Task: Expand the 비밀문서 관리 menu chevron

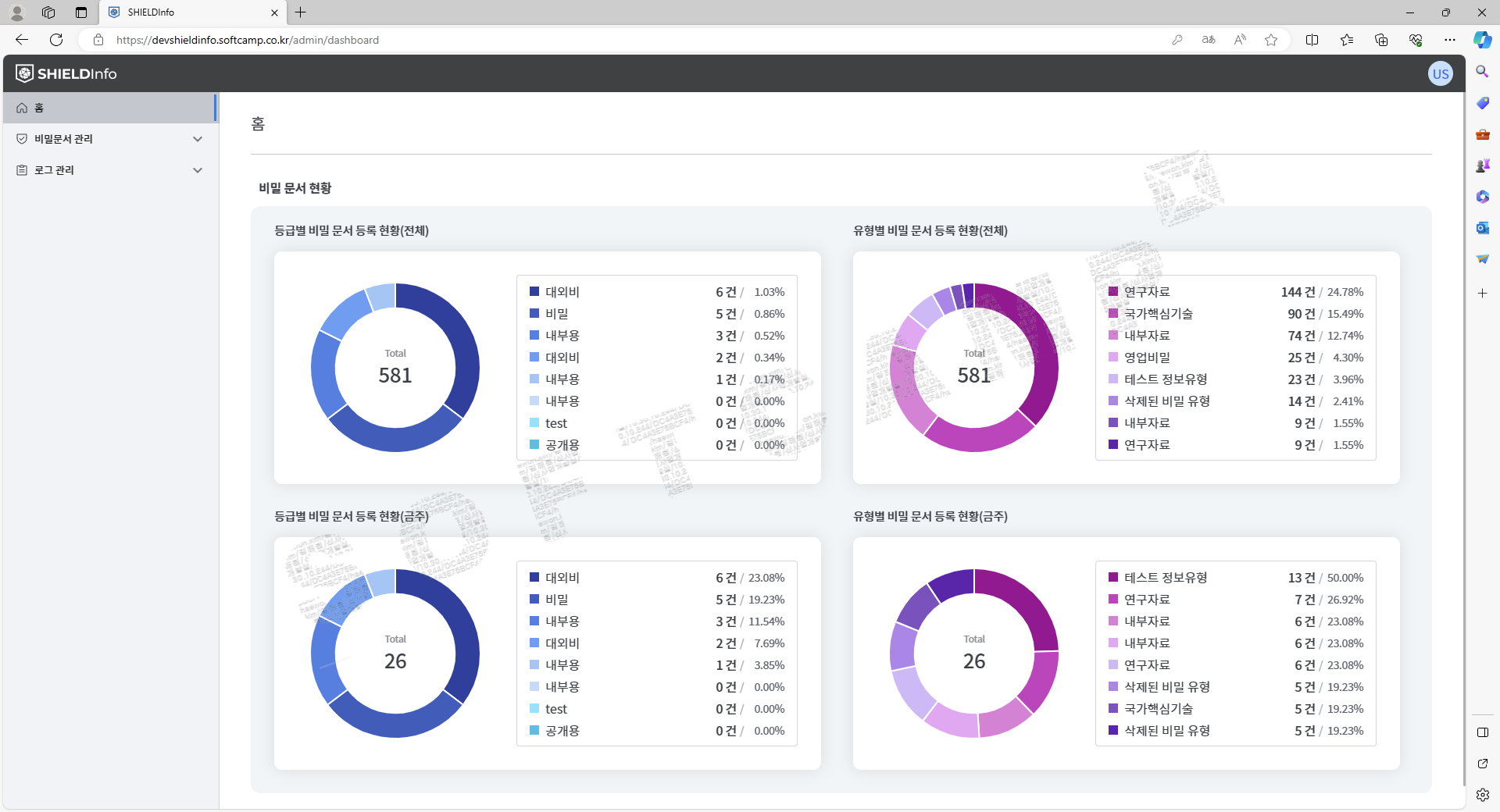Action: tap(198, 139)
